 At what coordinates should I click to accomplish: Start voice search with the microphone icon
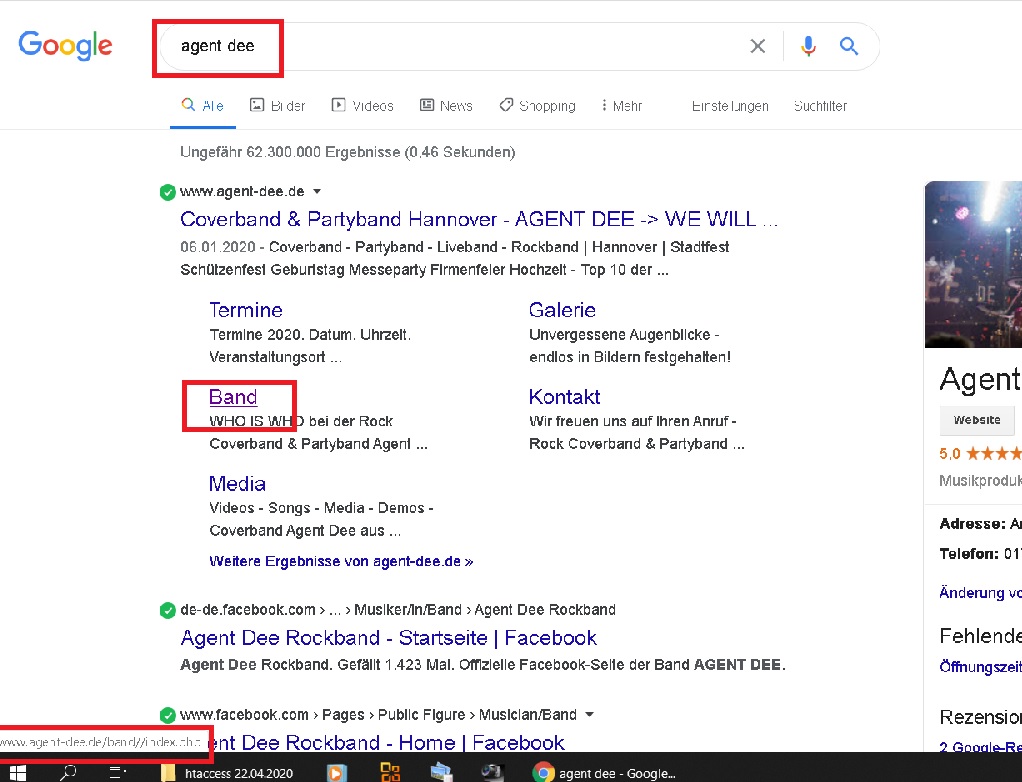808,46
